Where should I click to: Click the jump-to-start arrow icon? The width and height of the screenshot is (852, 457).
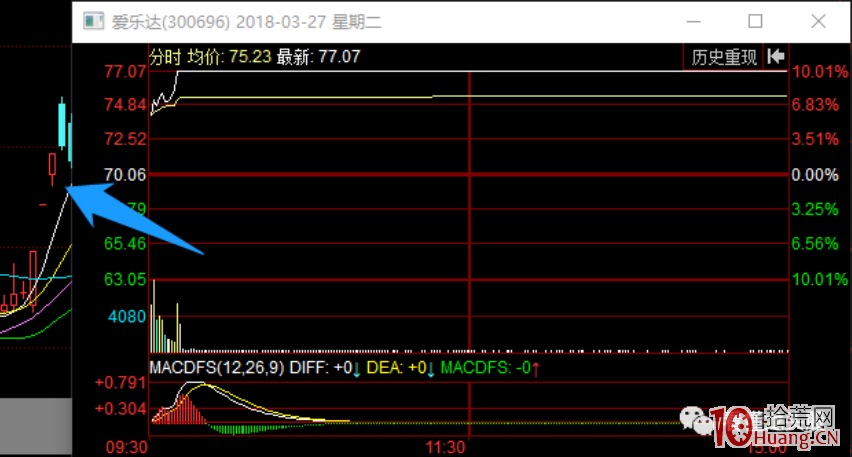[776, 57]
